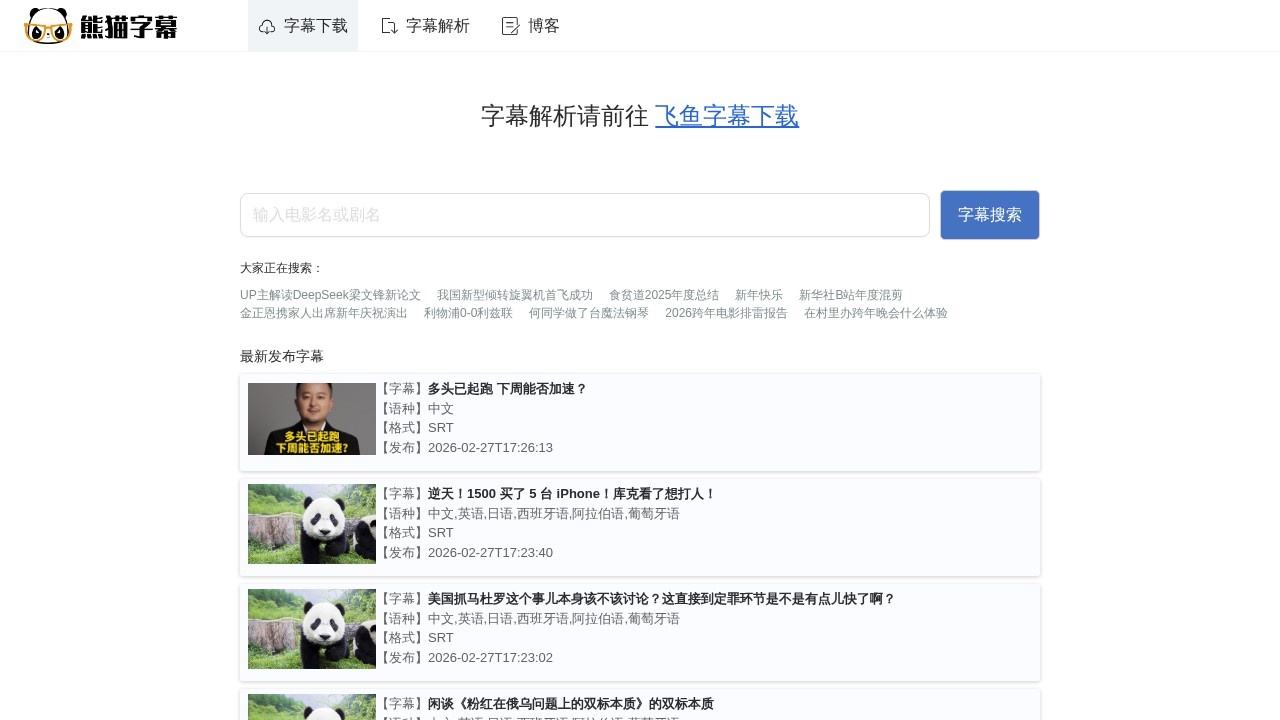1280x720 pixels.
Task: Click the blog notepad icon
Action: (x=511, y=26)
